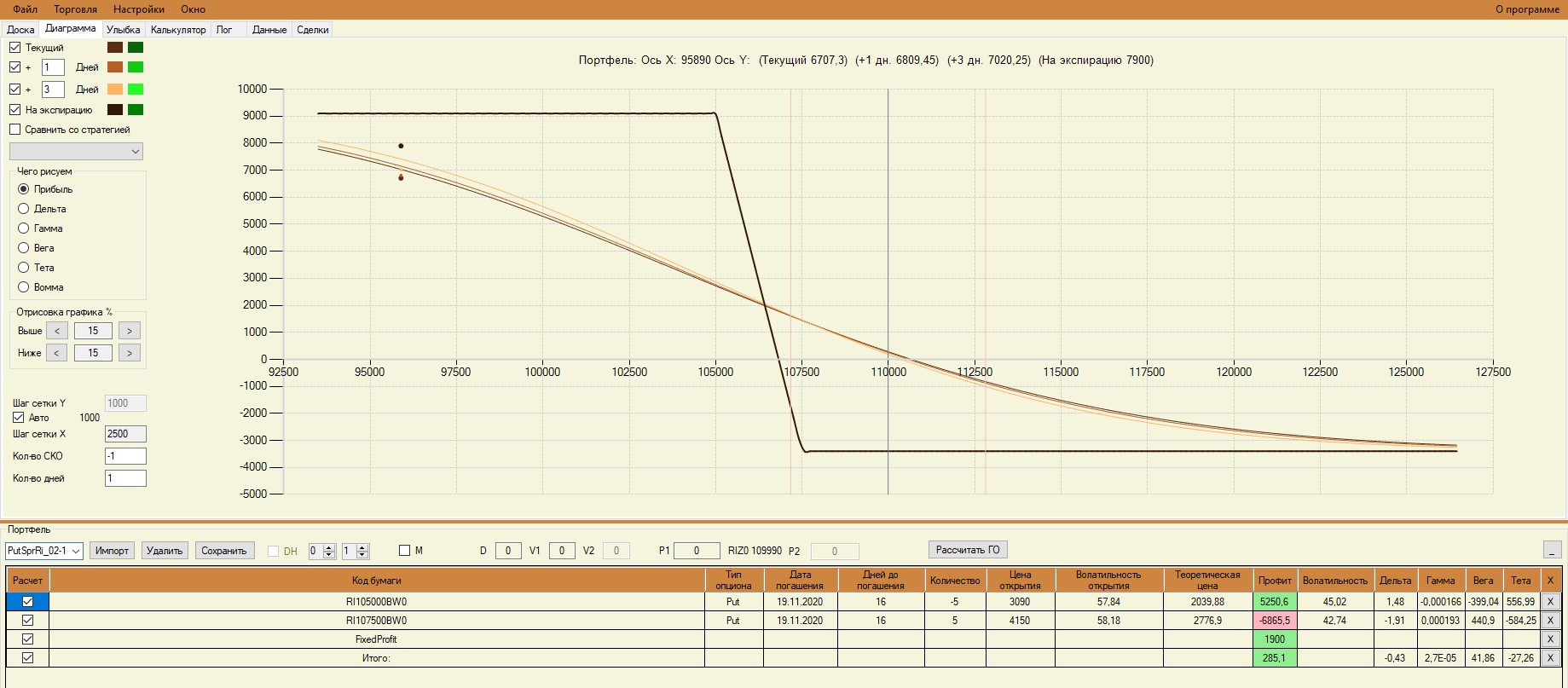Select the Вега radio button
The width and height of the screenshot is (1568, 688).
[x=24, y=248]
